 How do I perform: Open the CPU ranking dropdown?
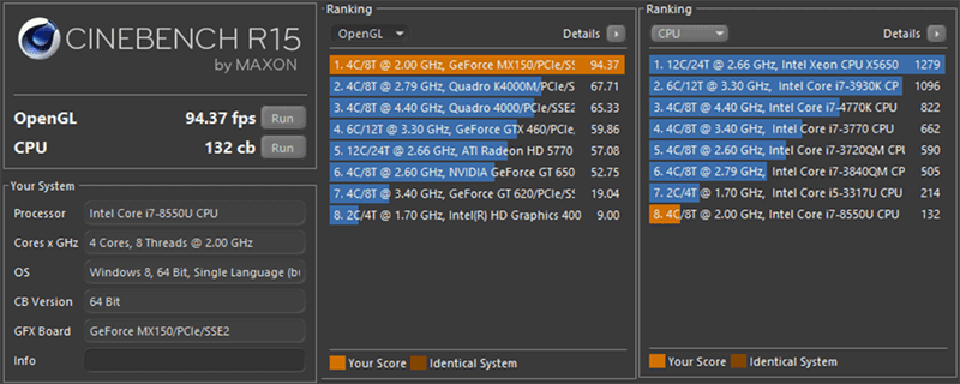pos(689,34)
